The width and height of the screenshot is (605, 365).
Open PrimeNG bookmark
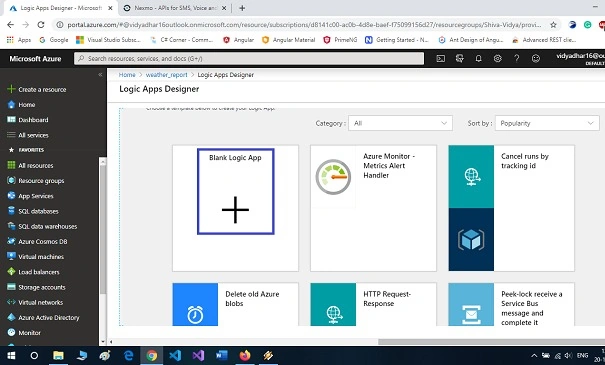(340, 40)
